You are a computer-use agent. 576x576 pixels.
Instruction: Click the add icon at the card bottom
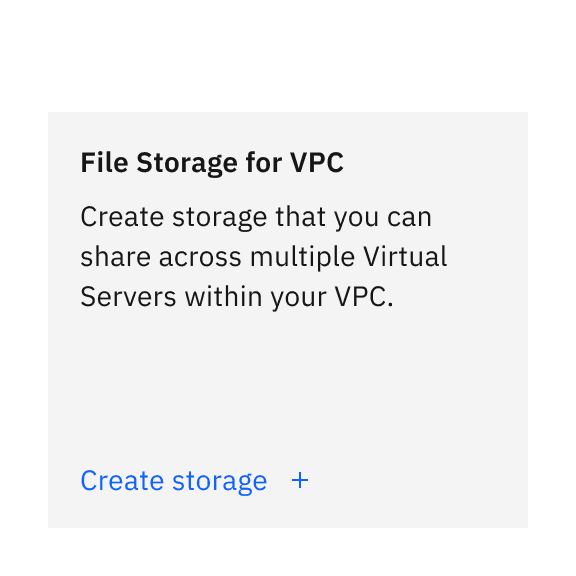pos(300,480)
